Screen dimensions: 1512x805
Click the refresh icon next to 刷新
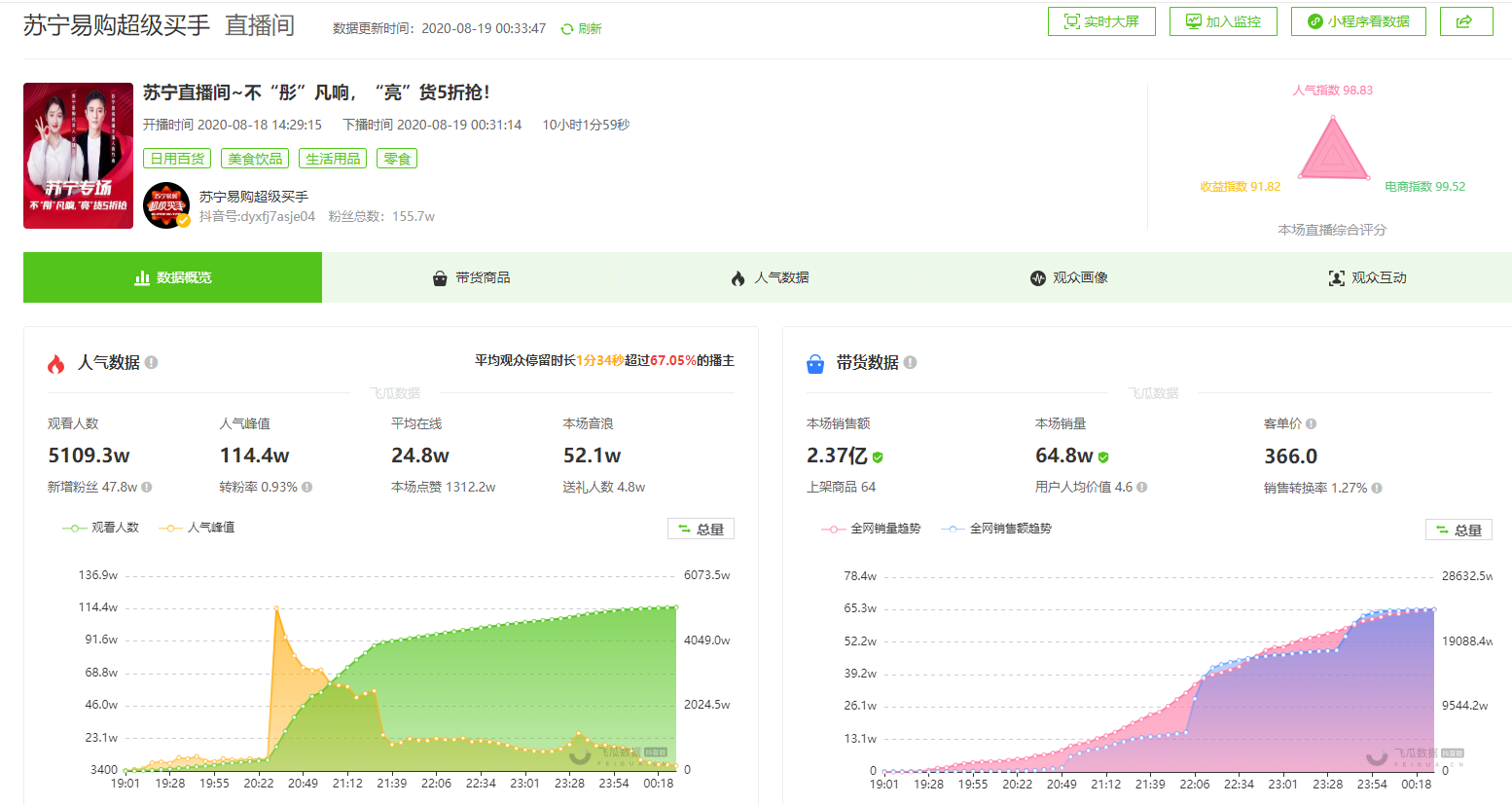[567, 29]
